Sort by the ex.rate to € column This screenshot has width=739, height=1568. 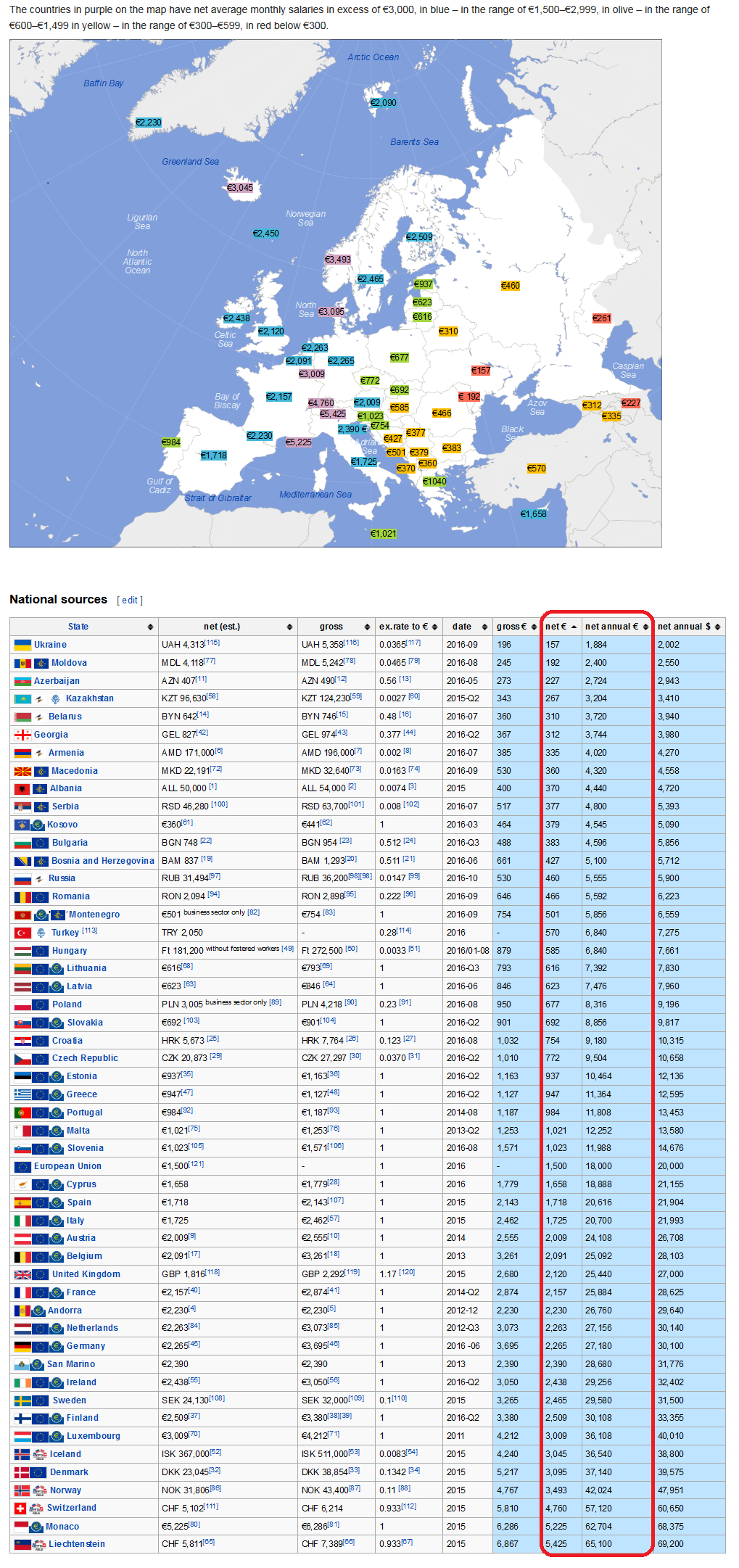[x=434, y=627]
